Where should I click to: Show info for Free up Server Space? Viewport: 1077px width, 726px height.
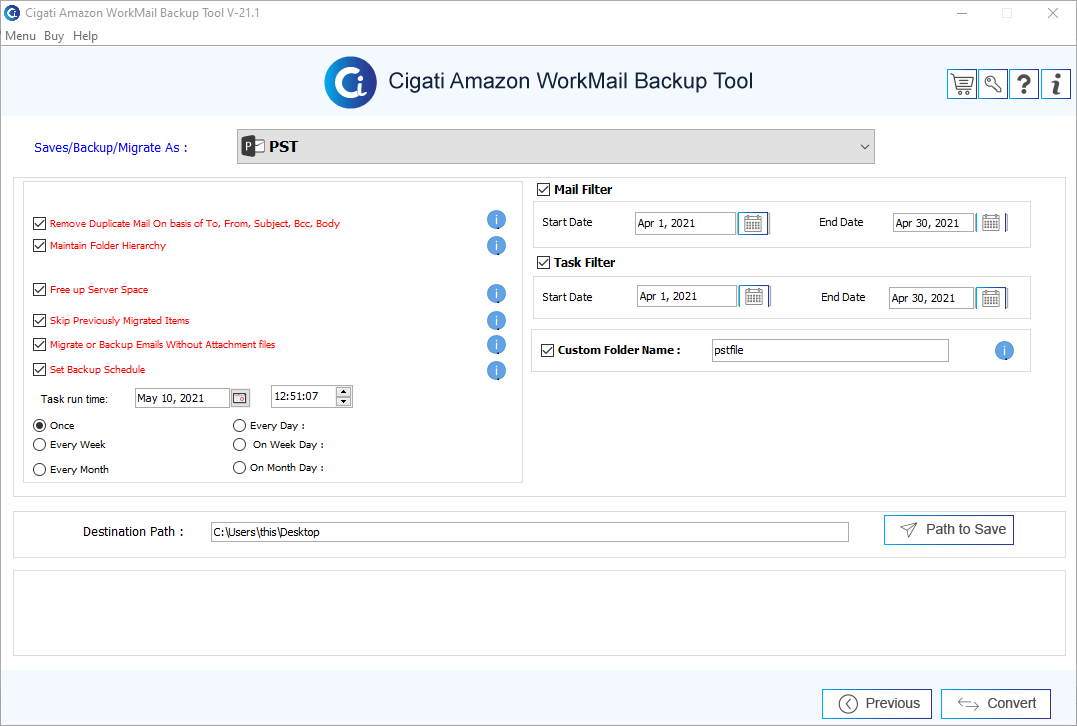[497, 294]
